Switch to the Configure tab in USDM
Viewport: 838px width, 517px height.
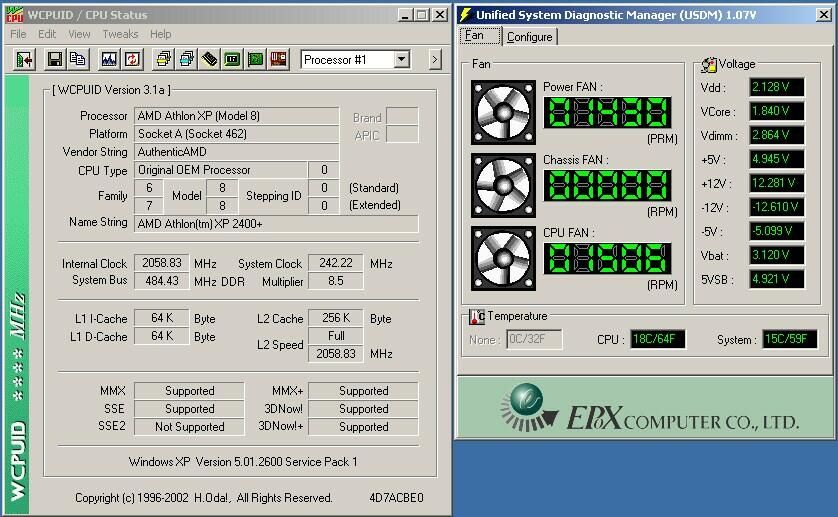(x=530, y=37)
